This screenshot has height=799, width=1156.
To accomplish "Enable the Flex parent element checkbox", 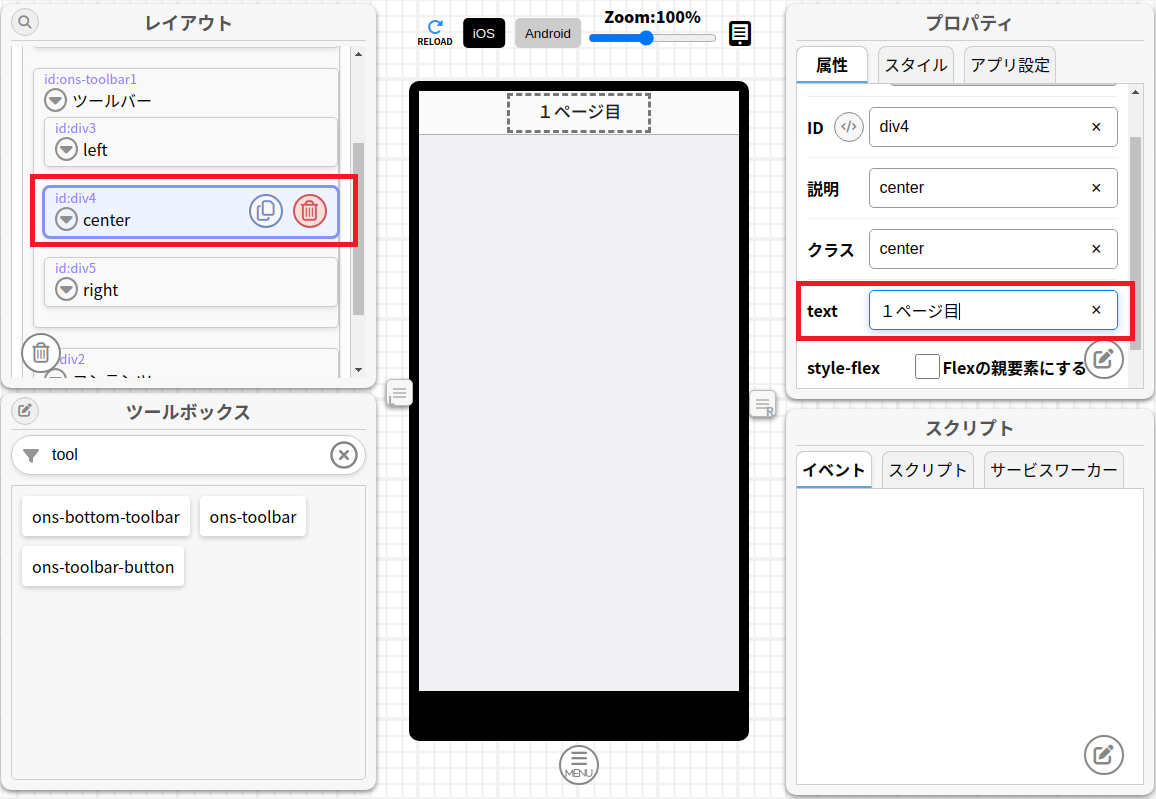I will coord(927,367).
